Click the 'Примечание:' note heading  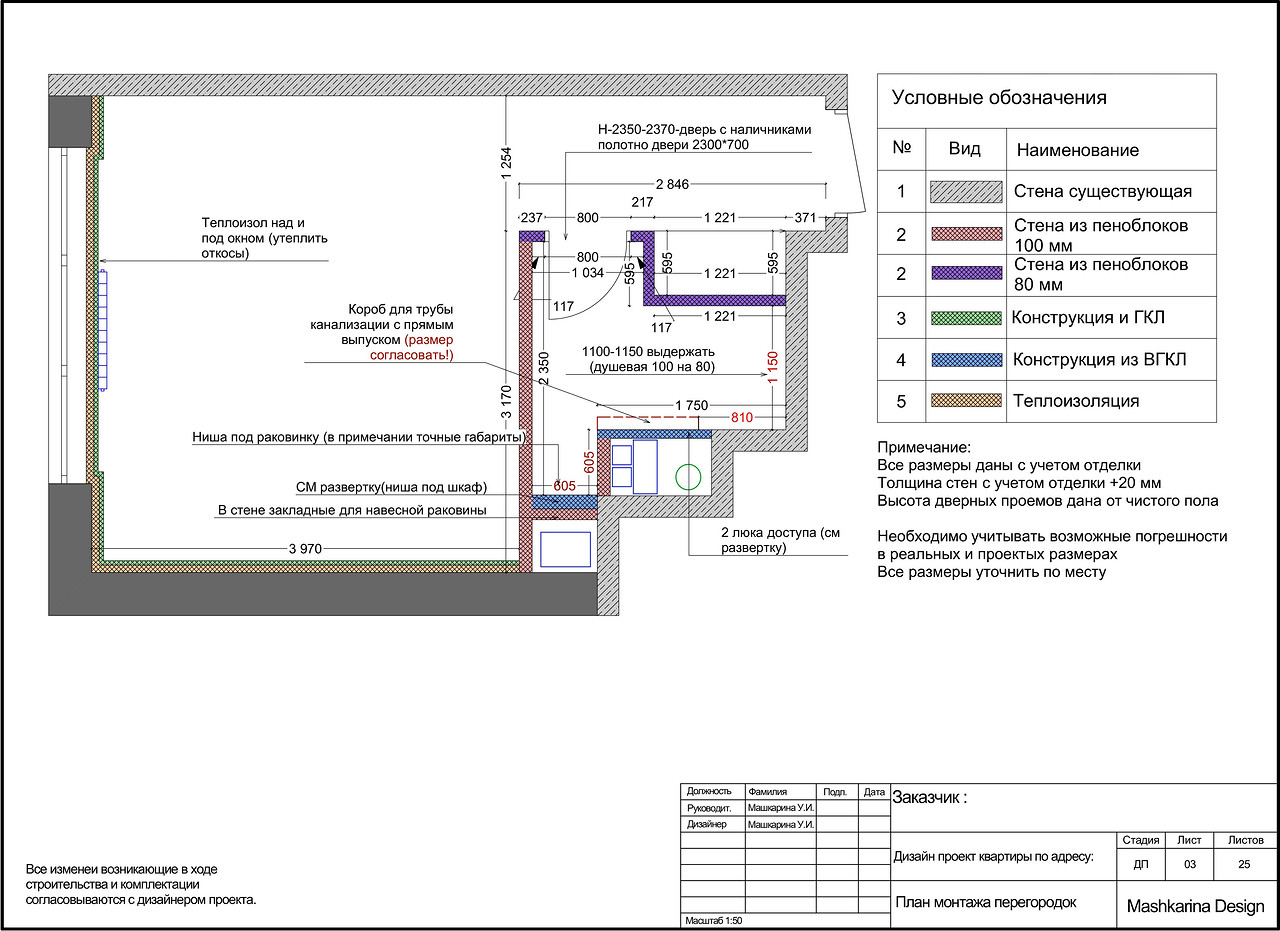924,448
